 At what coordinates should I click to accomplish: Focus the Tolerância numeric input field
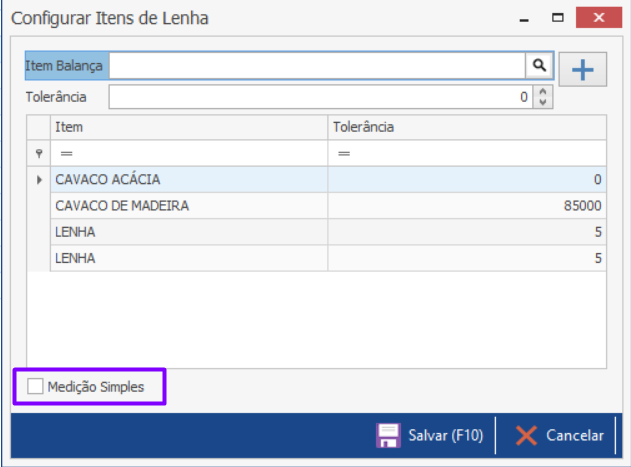tap(321, 97)
